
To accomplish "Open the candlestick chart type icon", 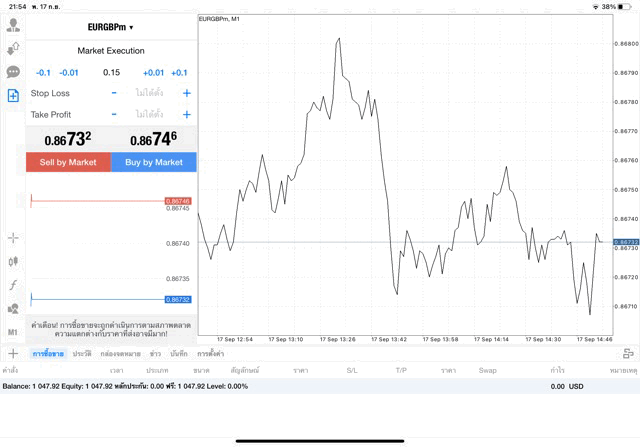I will point(13,261).
